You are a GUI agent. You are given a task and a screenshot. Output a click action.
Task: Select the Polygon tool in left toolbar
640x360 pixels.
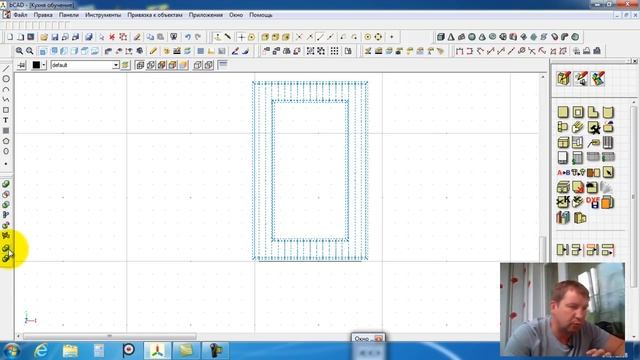pos(6,141)
